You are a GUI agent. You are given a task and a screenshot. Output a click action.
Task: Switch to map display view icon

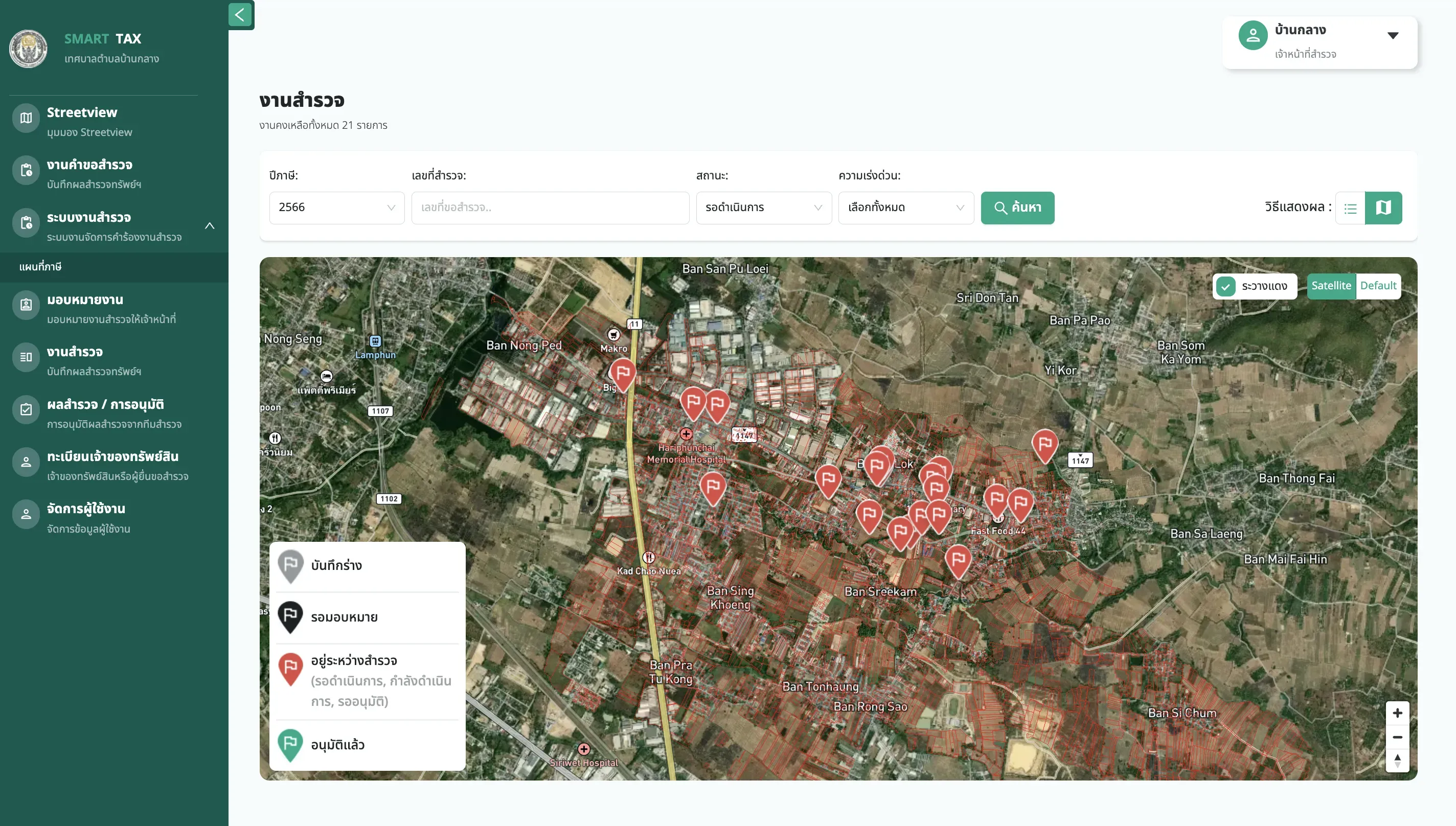point(1383,208)
